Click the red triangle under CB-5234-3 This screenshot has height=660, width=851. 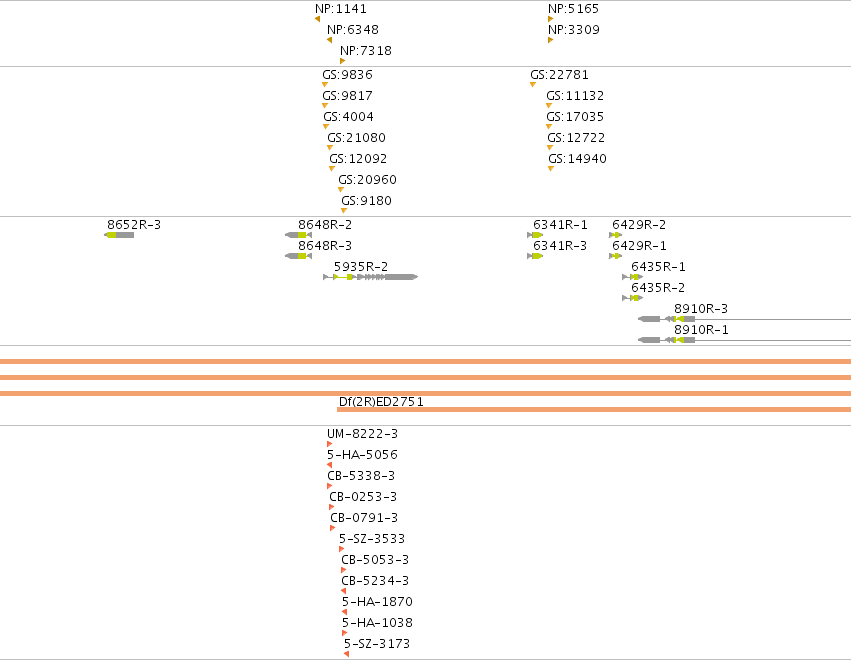click(344, 591)
